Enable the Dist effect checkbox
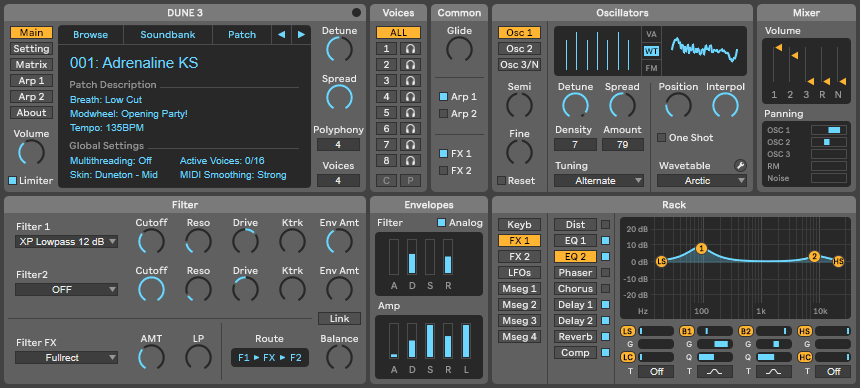 pyautogui.click(x=606, y=224)
